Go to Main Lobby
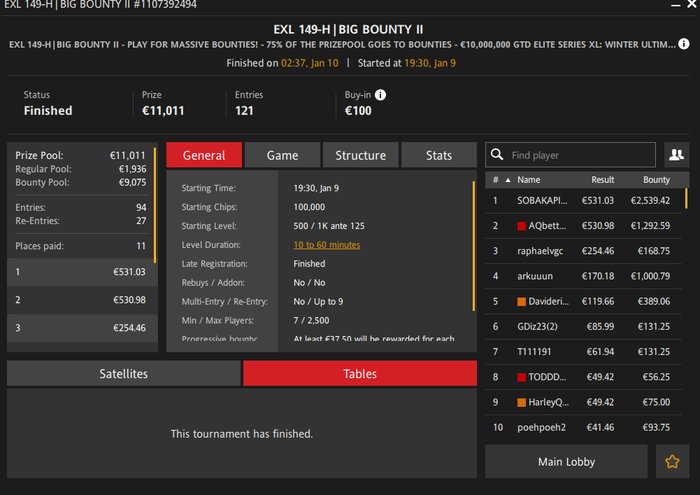The image size is (700, 495). click(x=566, y=462)
